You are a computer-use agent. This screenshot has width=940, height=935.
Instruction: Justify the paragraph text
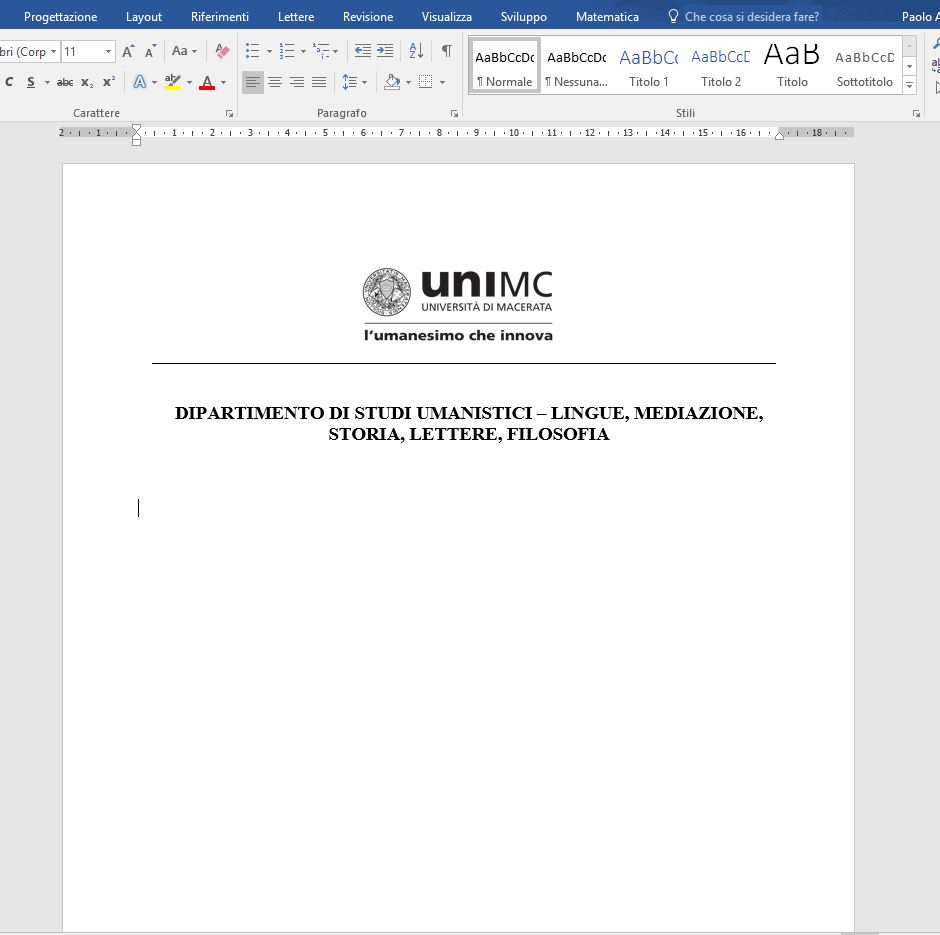[x=319, y=82]
